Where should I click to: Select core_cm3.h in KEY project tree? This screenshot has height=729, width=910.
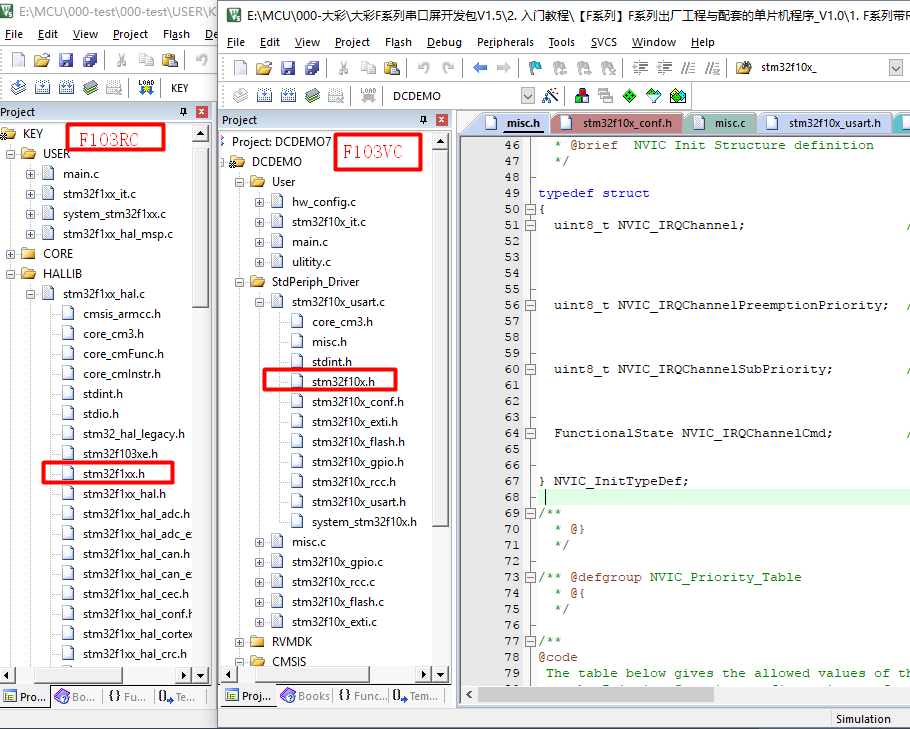point(113,334)
